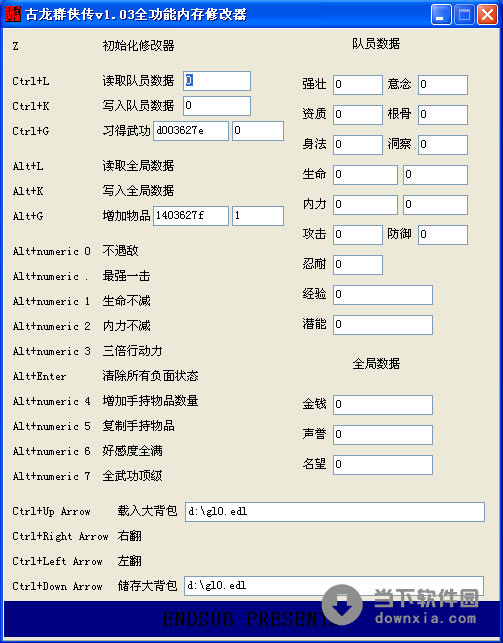Image resolution: width=503 pixels, height=643 pixels.
Task: Minimize the trainer window
Action: tap(441, 15)
